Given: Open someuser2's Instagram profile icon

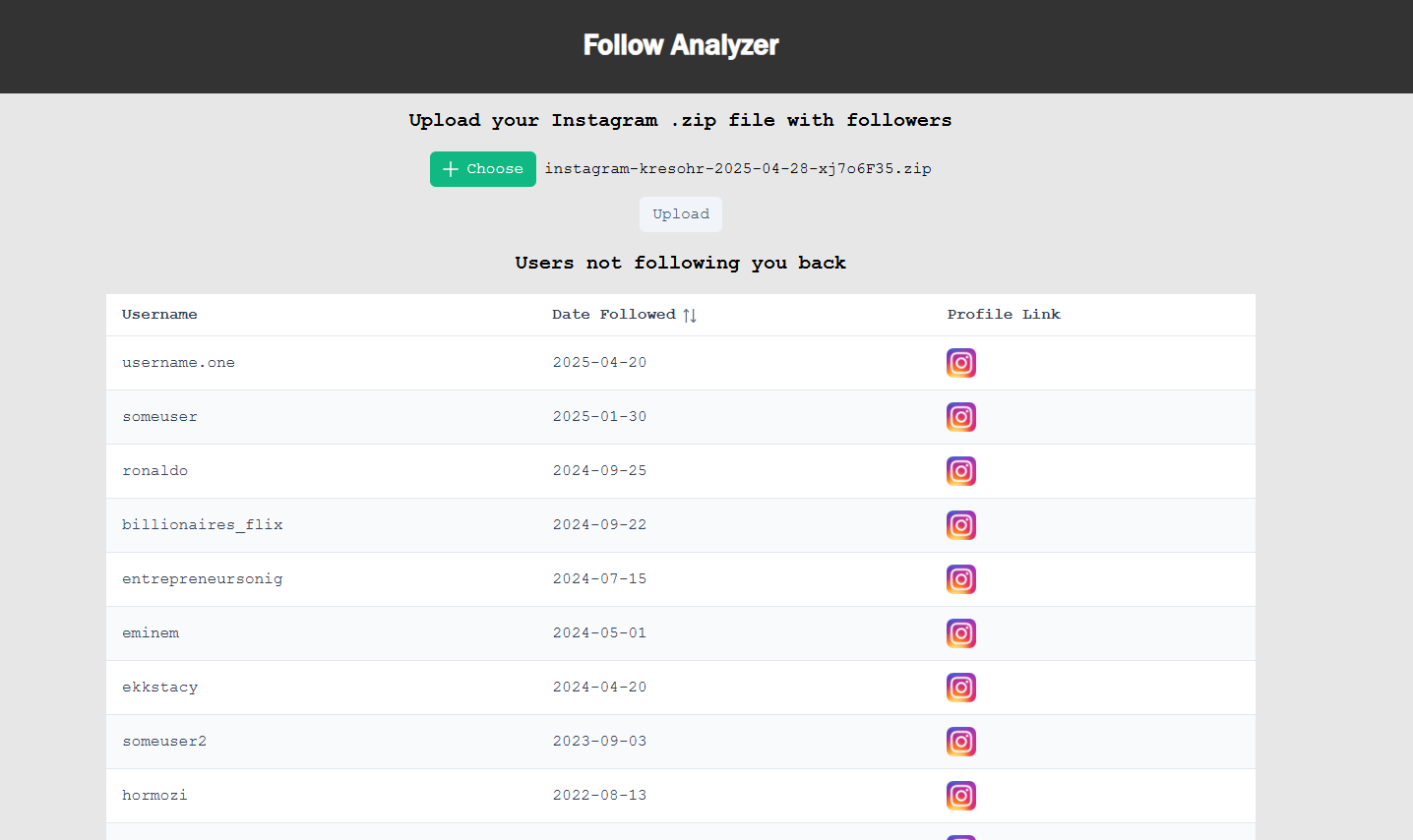Looking at the screenshot, I should tap(961, 741).
